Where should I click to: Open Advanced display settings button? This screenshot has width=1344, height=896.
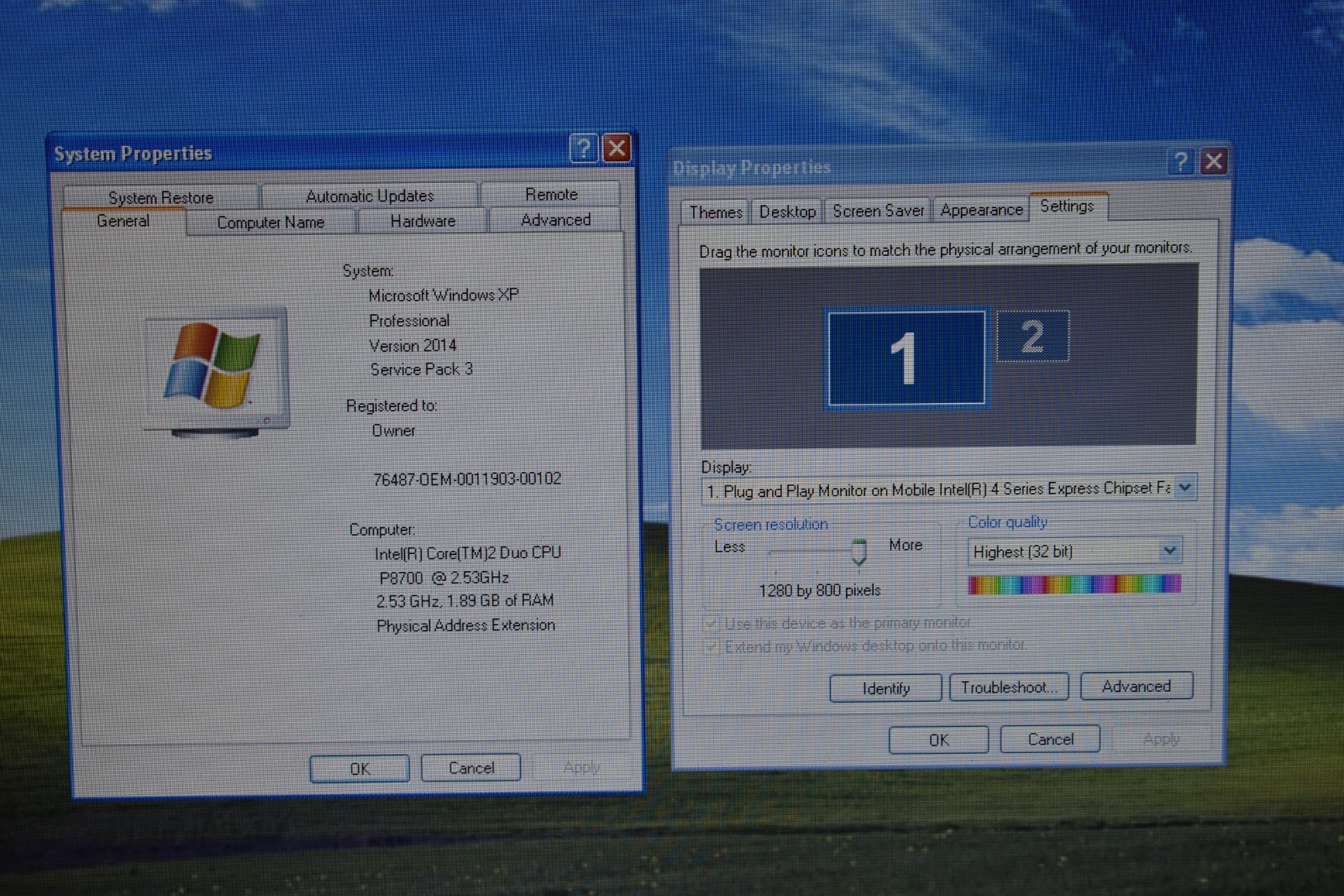(1137, 686)
